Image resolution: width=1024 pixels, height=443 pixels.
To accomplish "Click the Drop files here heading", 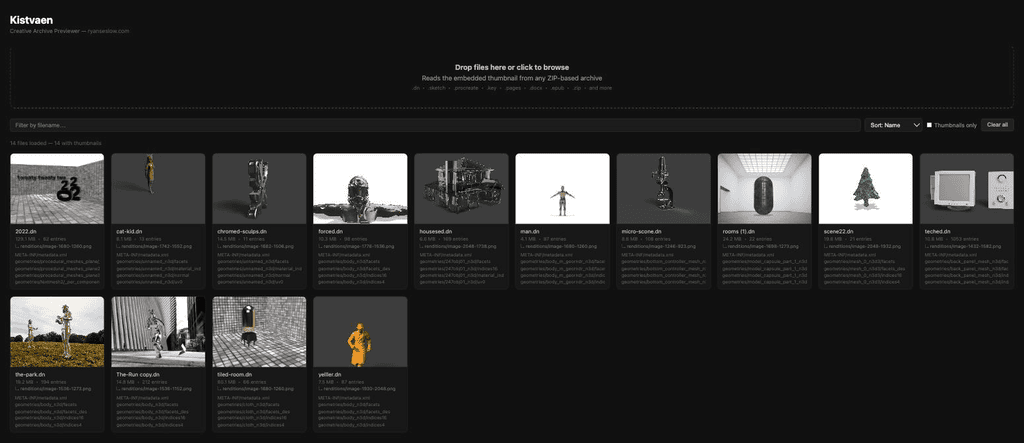I will 511,67.
